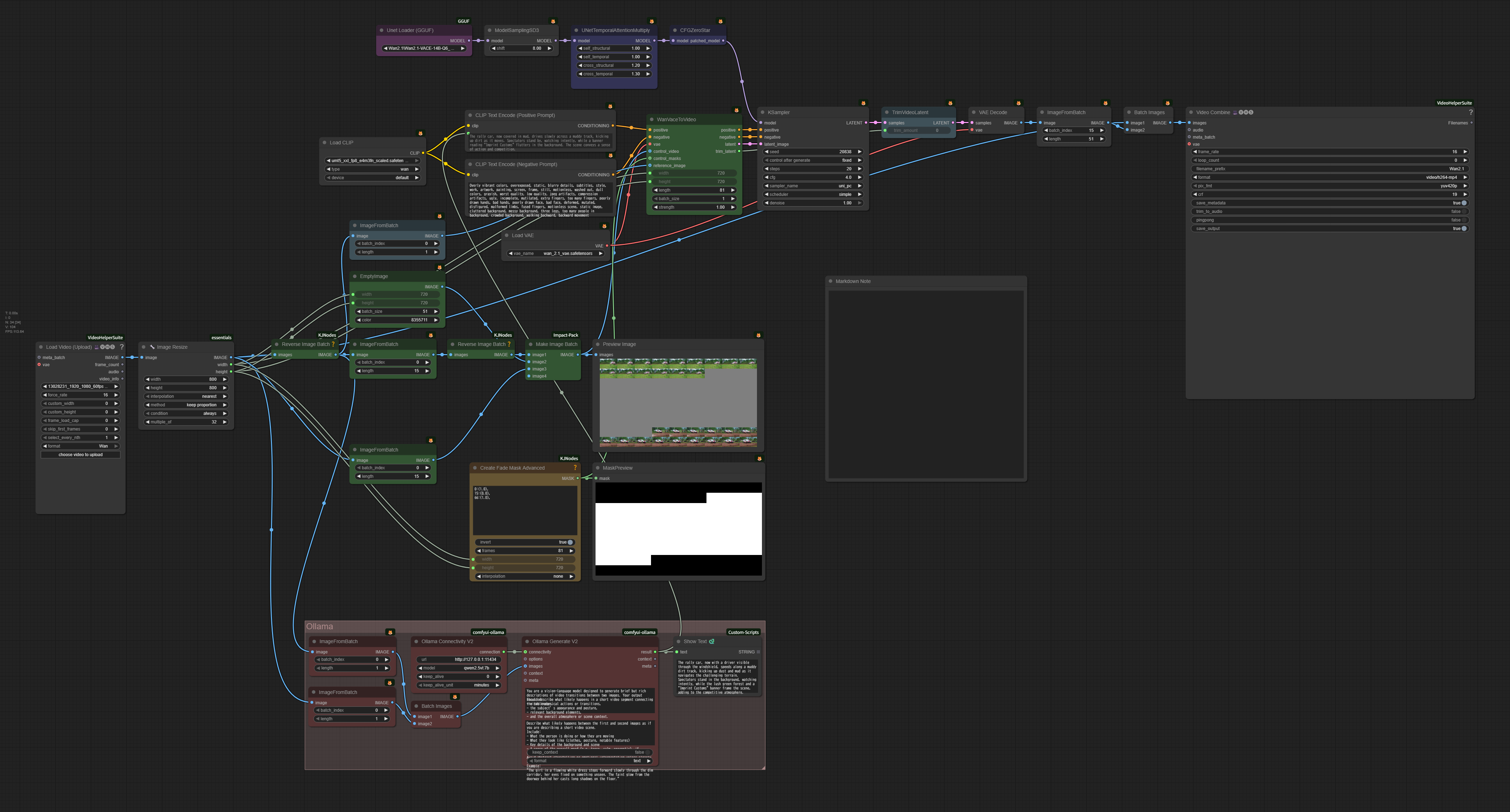The height and width of the screenshot is (812, 1510).
Task: Click the green icon beside Show Text title
Action: pyautogui.click(x=711, y=641)
